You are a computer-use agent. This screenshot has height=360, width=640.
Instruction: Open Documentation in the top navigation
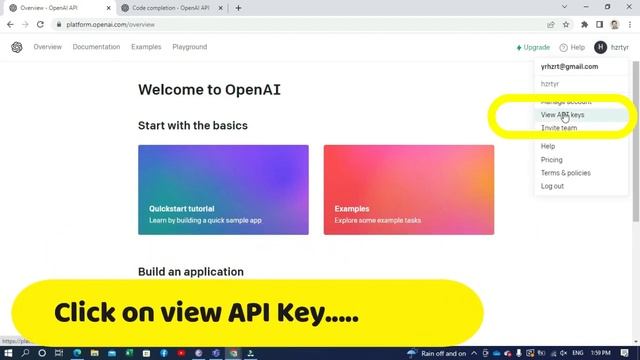[x=96, y=47]
